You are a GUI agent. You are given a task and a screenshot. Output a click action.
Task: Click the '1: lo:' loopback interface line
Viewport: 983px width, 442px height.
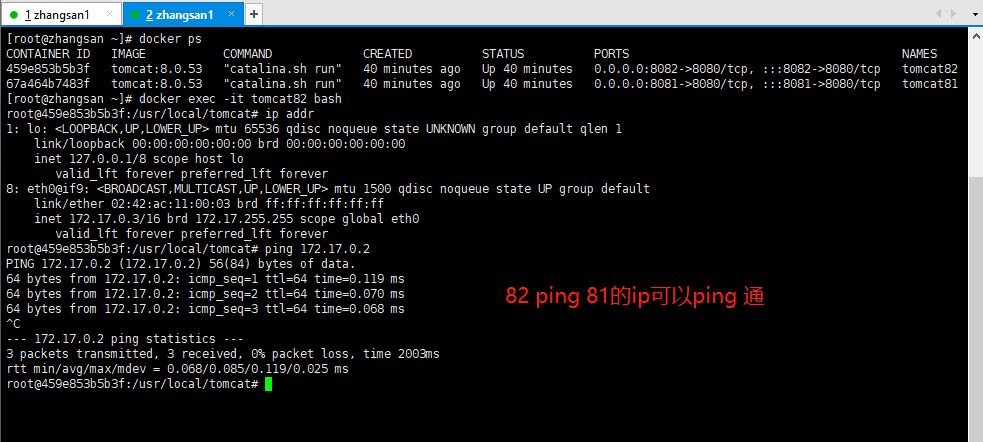click(x=314, y=129)
